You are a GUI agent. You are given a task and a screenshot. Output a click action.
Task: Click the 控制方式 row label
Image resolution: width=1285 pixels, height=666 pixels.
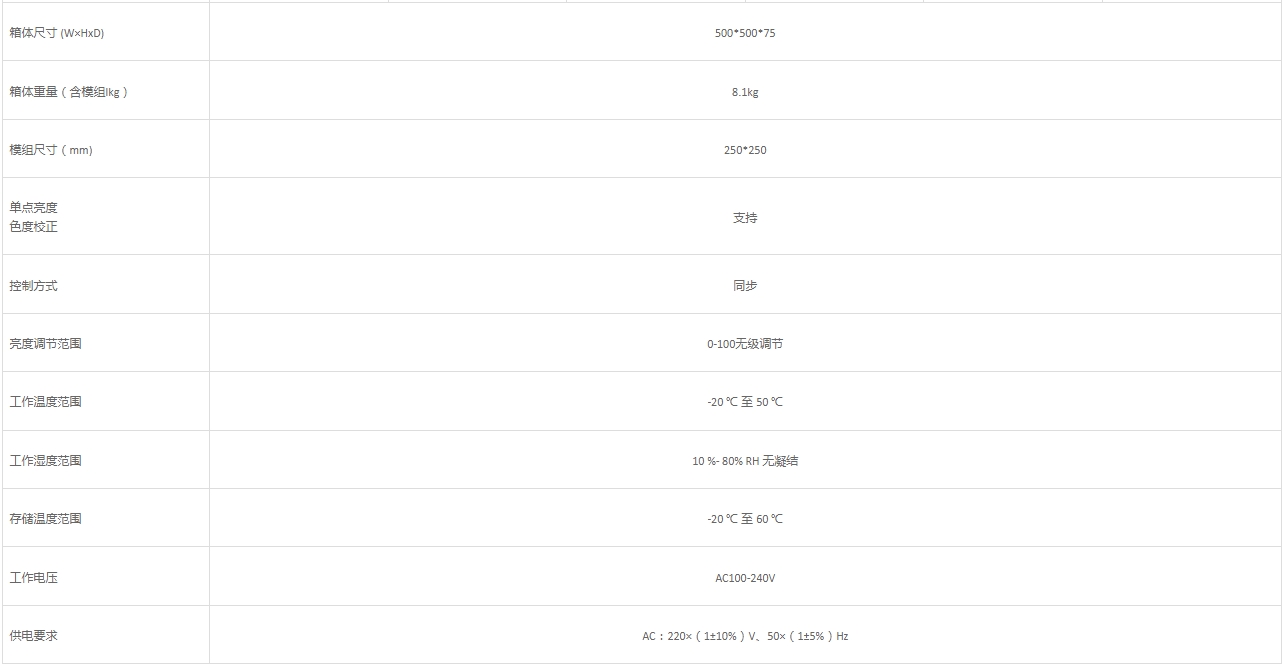pyautogui.click(x=34, y=286)
